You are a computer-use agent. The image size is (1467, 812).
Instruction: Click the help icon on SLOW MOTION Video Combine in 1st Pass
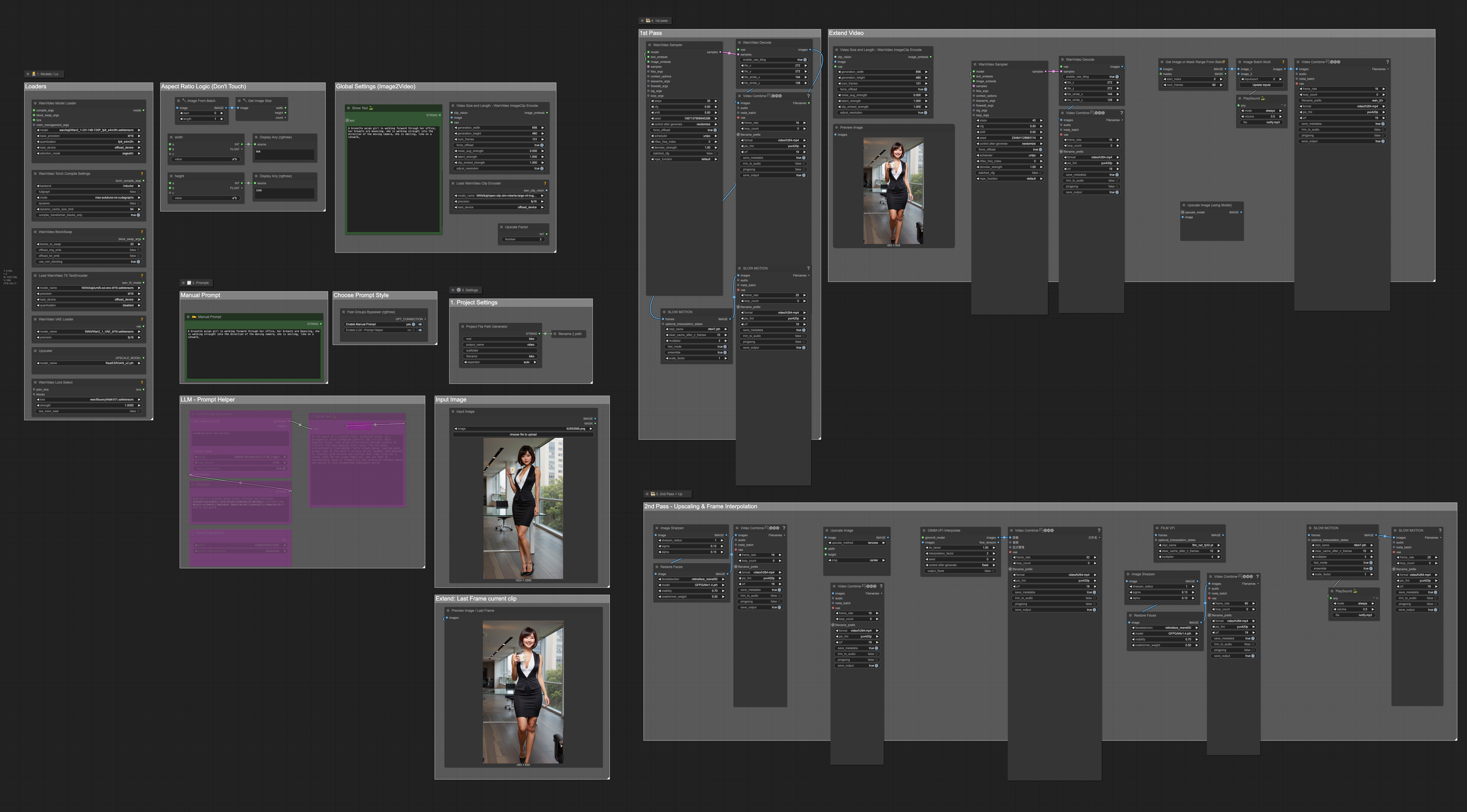(808, 268)
